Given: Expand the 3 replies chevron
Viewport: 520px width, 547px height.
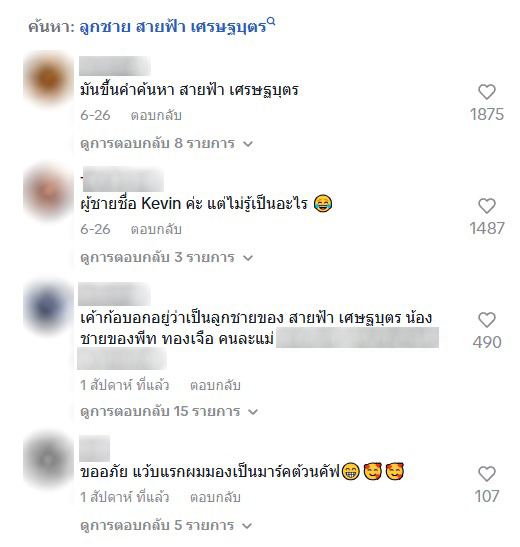Looking at the screenshot, I should coord(248,258).
